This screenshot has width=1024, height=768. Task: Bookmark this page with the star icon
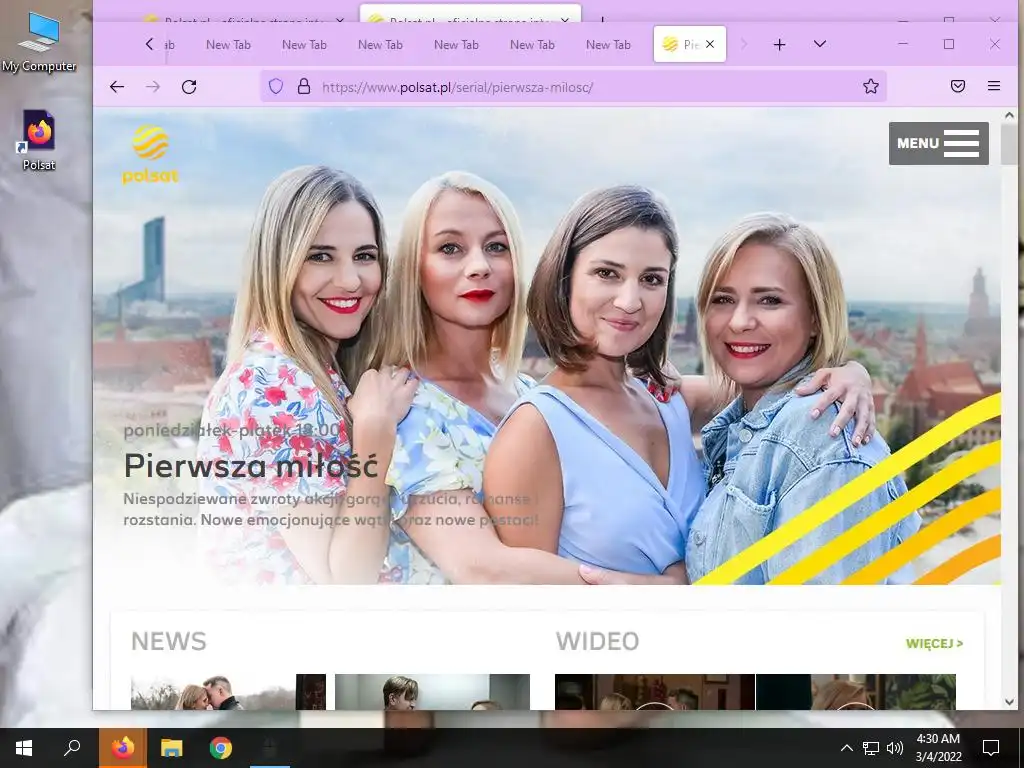[871, 86]
